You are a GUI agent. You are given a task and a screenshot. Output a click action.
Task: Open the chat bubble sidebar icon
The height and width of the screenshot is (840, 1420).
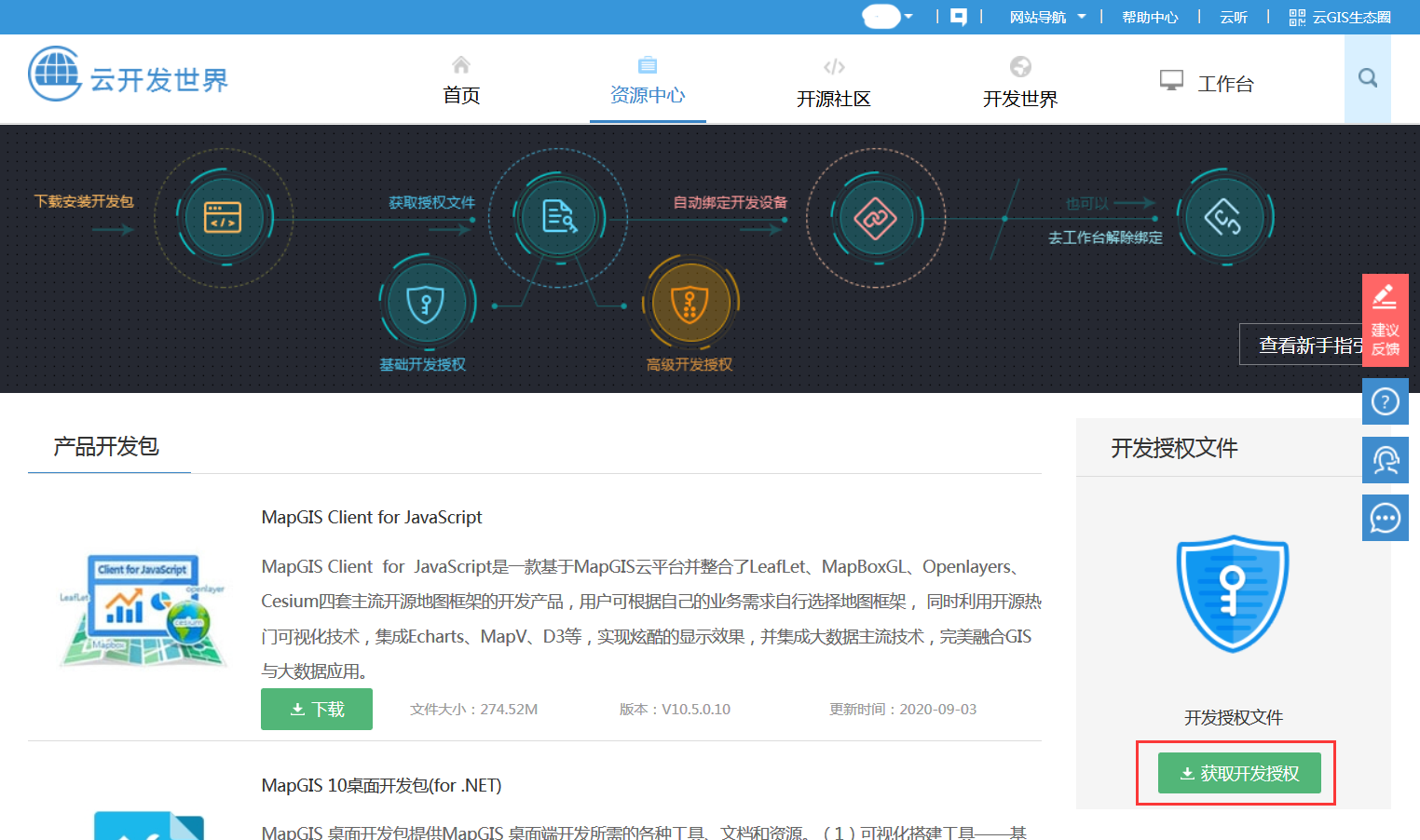[x=1385, y=518]
